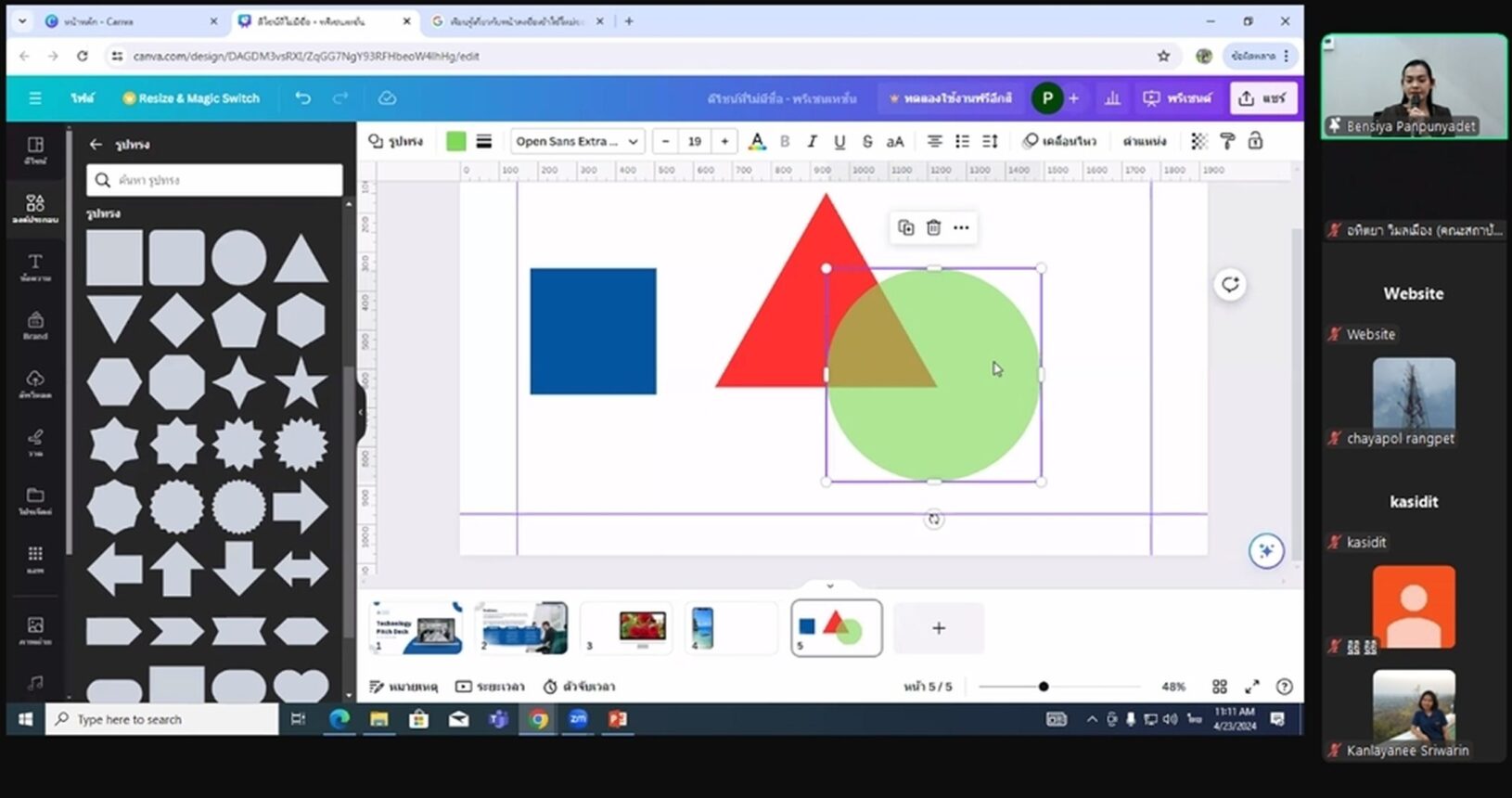Open the Text tab in sidebar
1512x798 pixels.
point(35,267)
